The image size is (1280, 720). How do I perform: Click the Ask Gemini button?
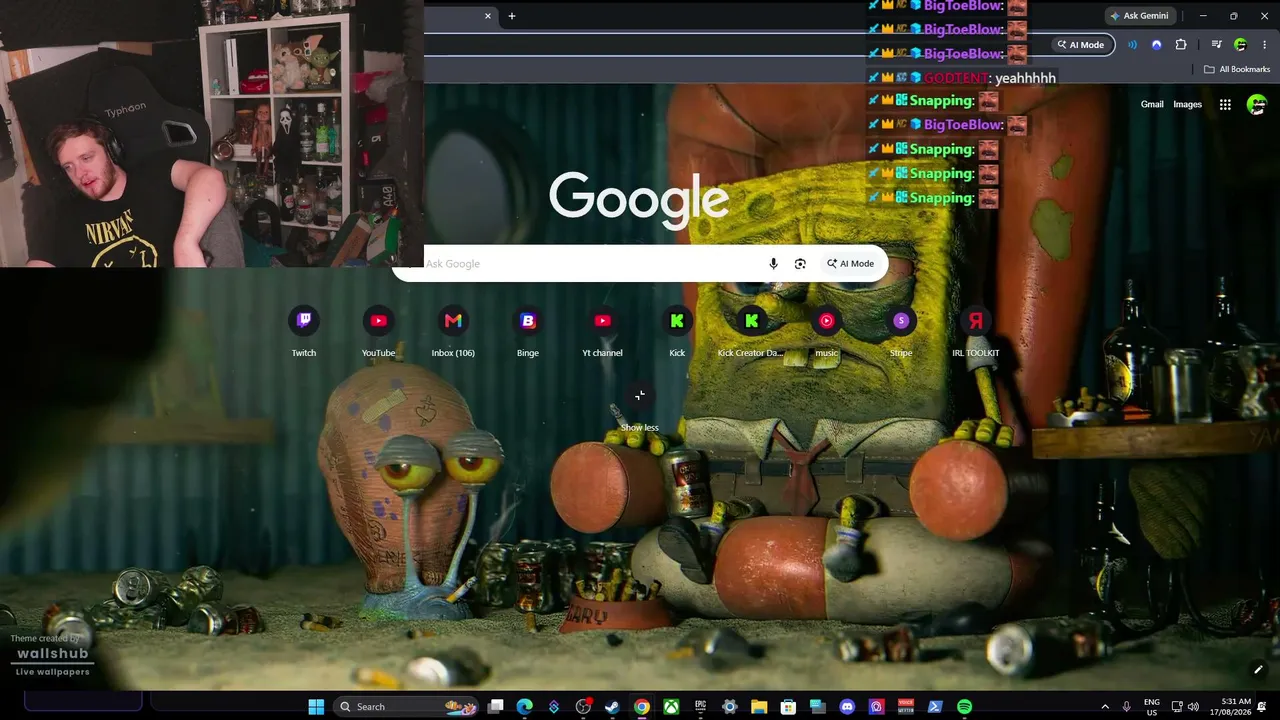(x=1140, y=16)
